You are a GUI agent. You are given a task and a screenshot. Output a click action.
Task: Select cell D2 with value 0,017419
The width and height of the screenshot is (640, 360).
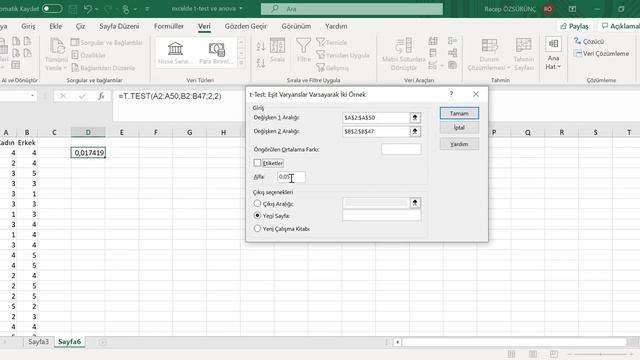coord(88,153)
